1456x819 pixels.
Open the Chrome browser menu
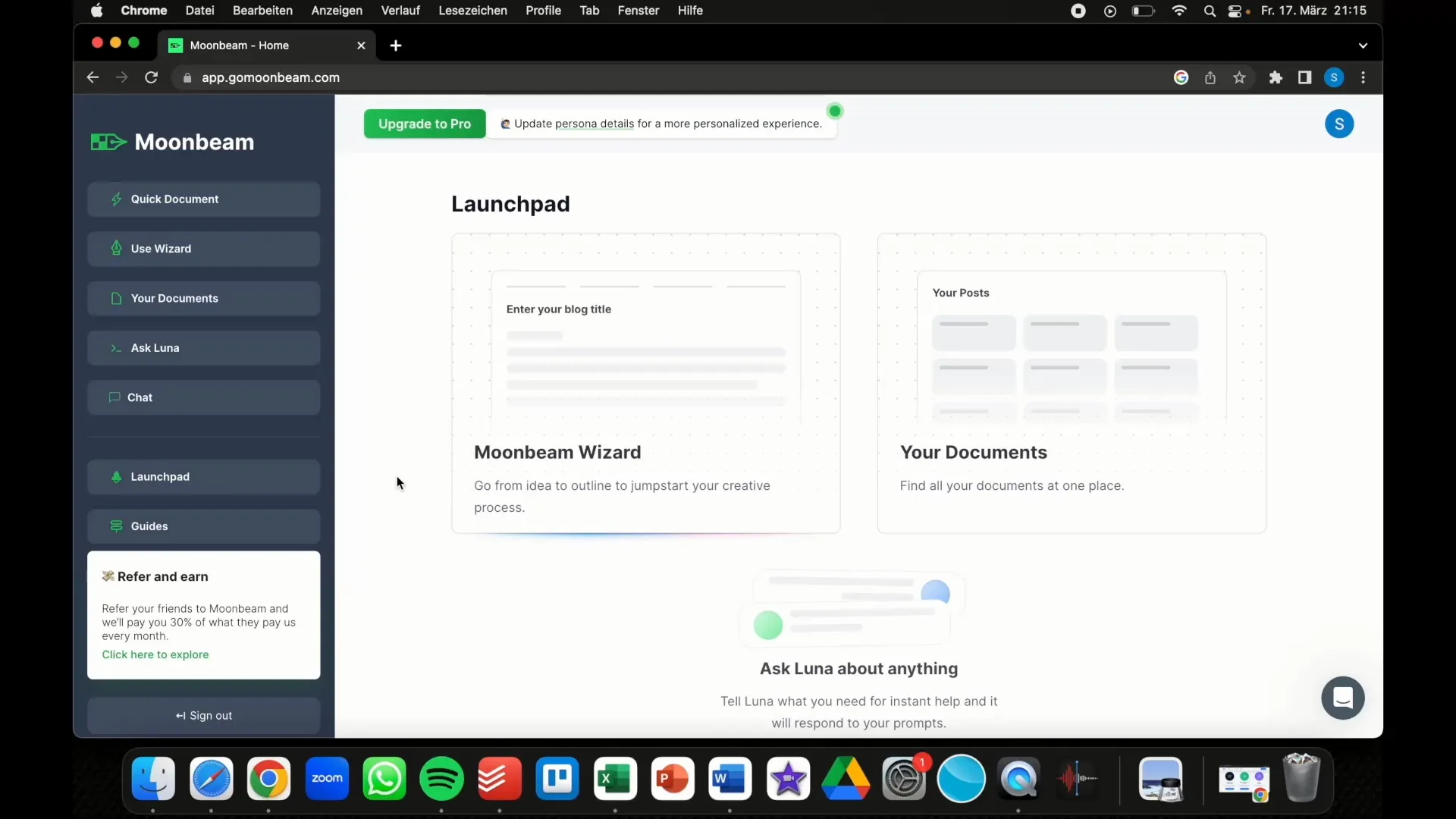[1364, 77]
